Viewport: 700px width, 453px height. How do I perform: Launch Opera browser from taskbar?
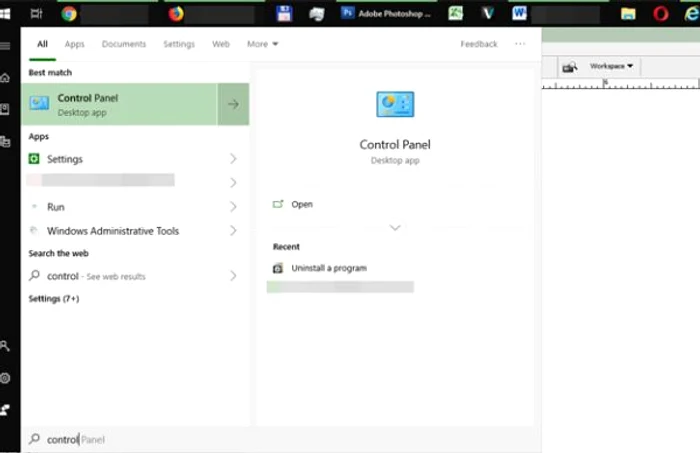[661, 14]
